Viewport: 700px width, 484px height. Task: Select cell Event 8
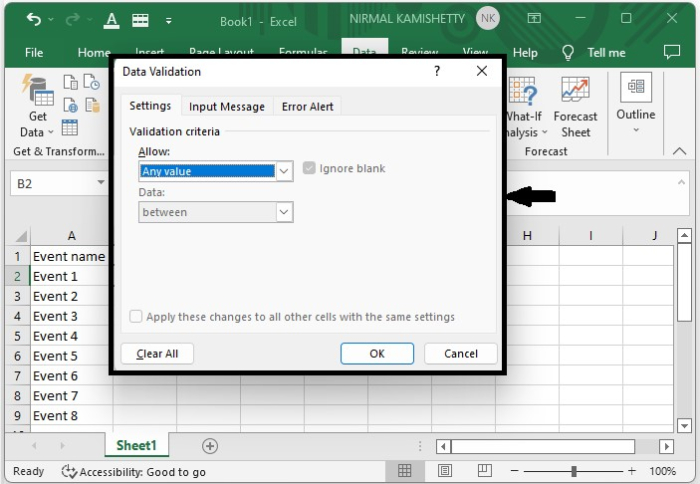coord(69,416)
